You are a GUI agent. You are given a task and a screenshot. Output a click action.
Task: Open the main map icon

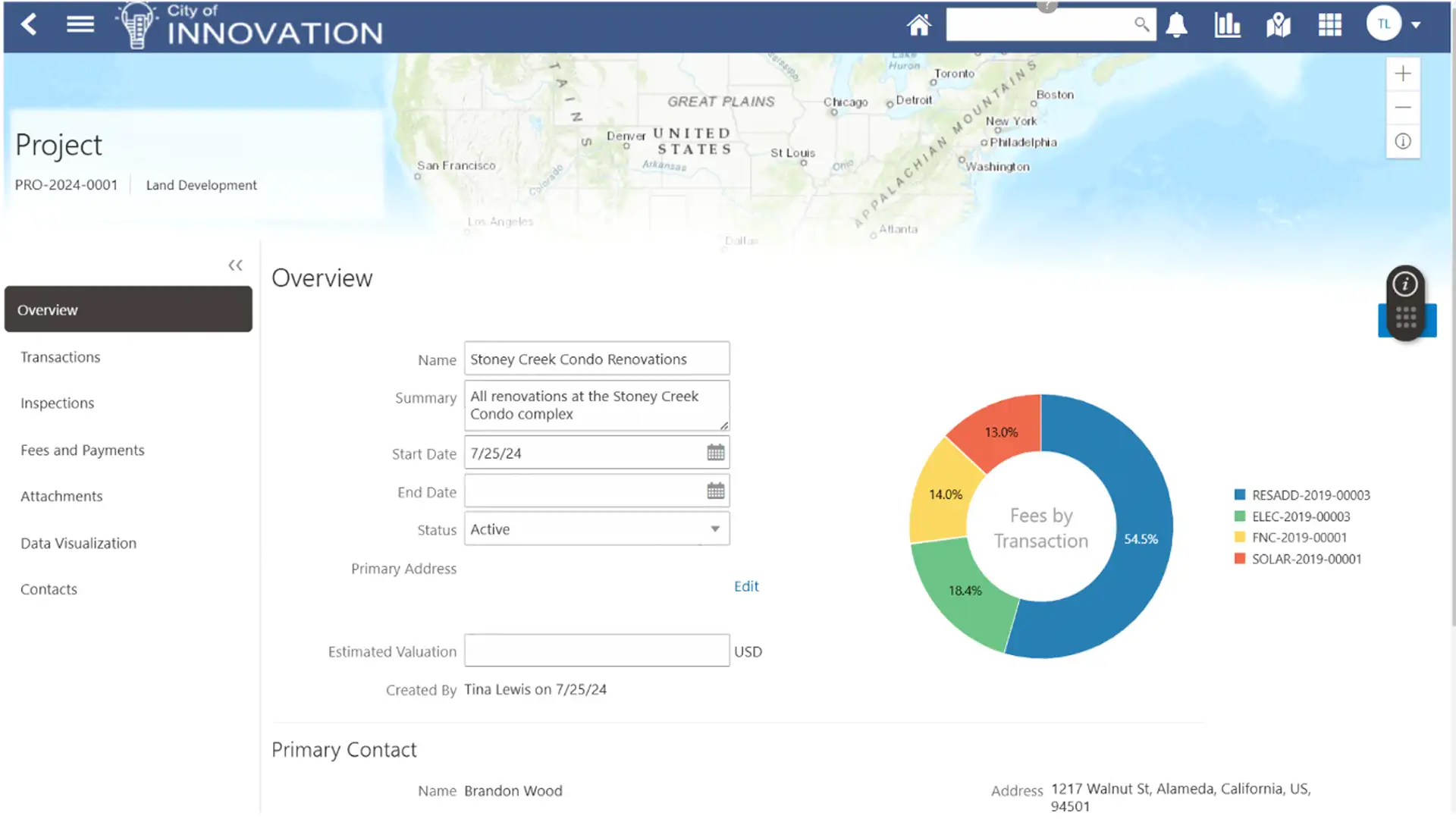[x=1279, y=25]
